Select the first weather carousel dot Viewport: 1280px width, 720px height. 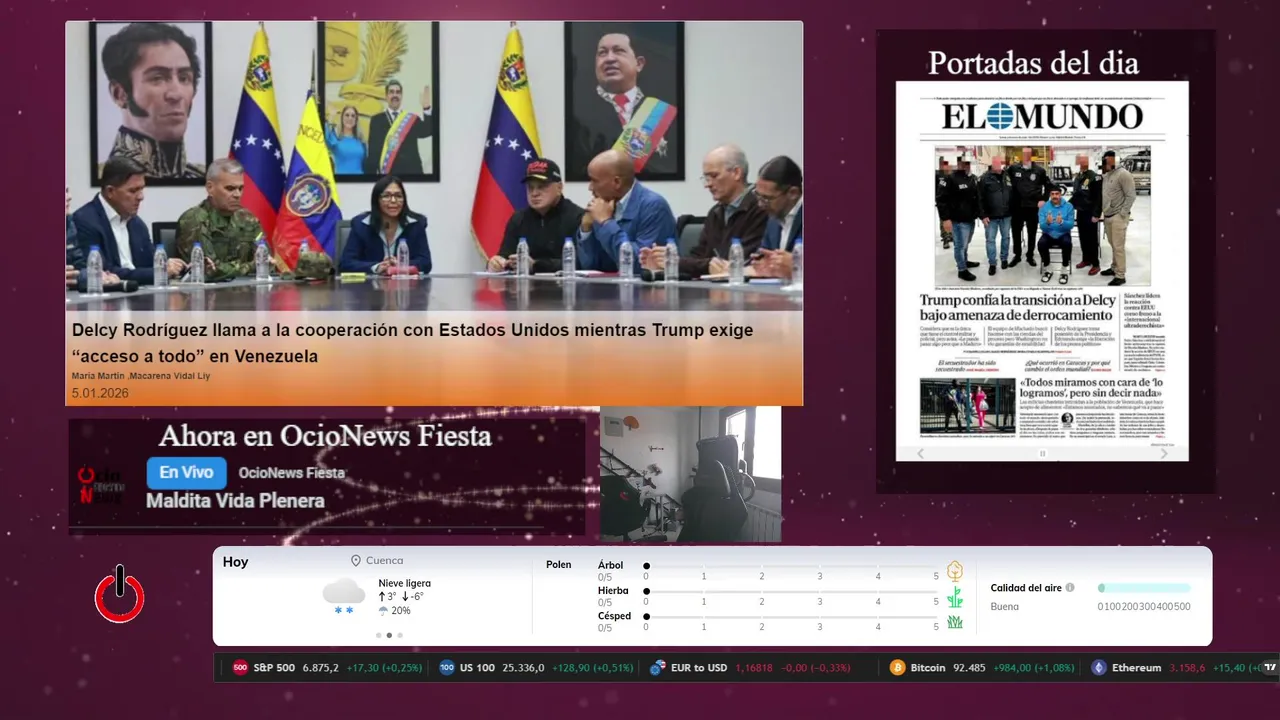pyautogui.click(x=378, y=635)
